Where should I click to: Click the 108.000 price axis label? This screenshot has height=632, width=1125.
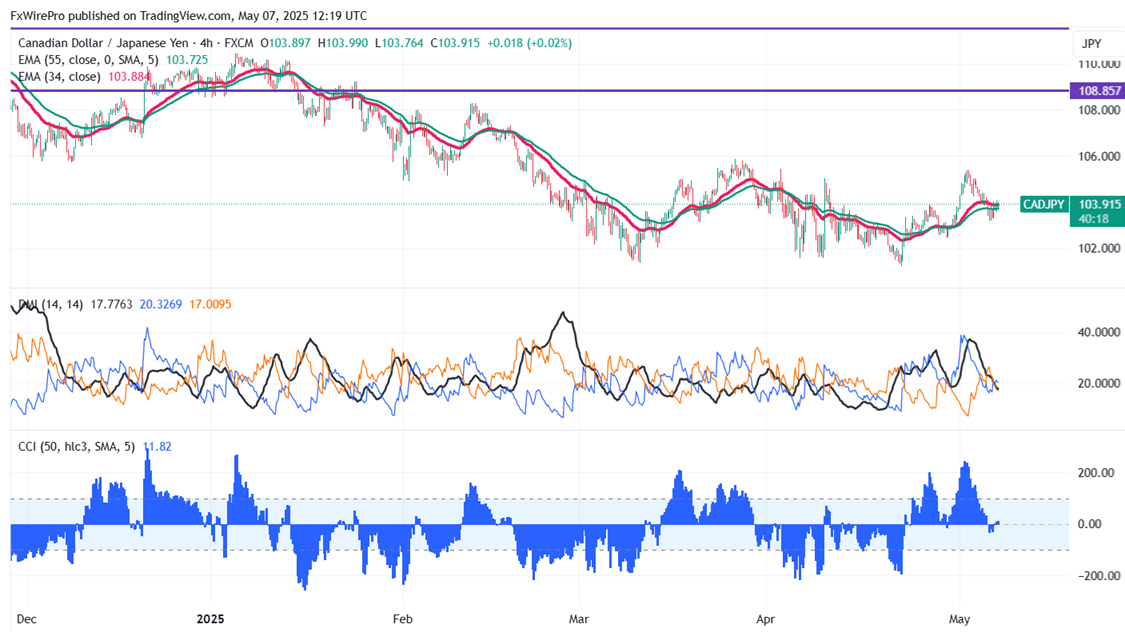coord(1099,110)
